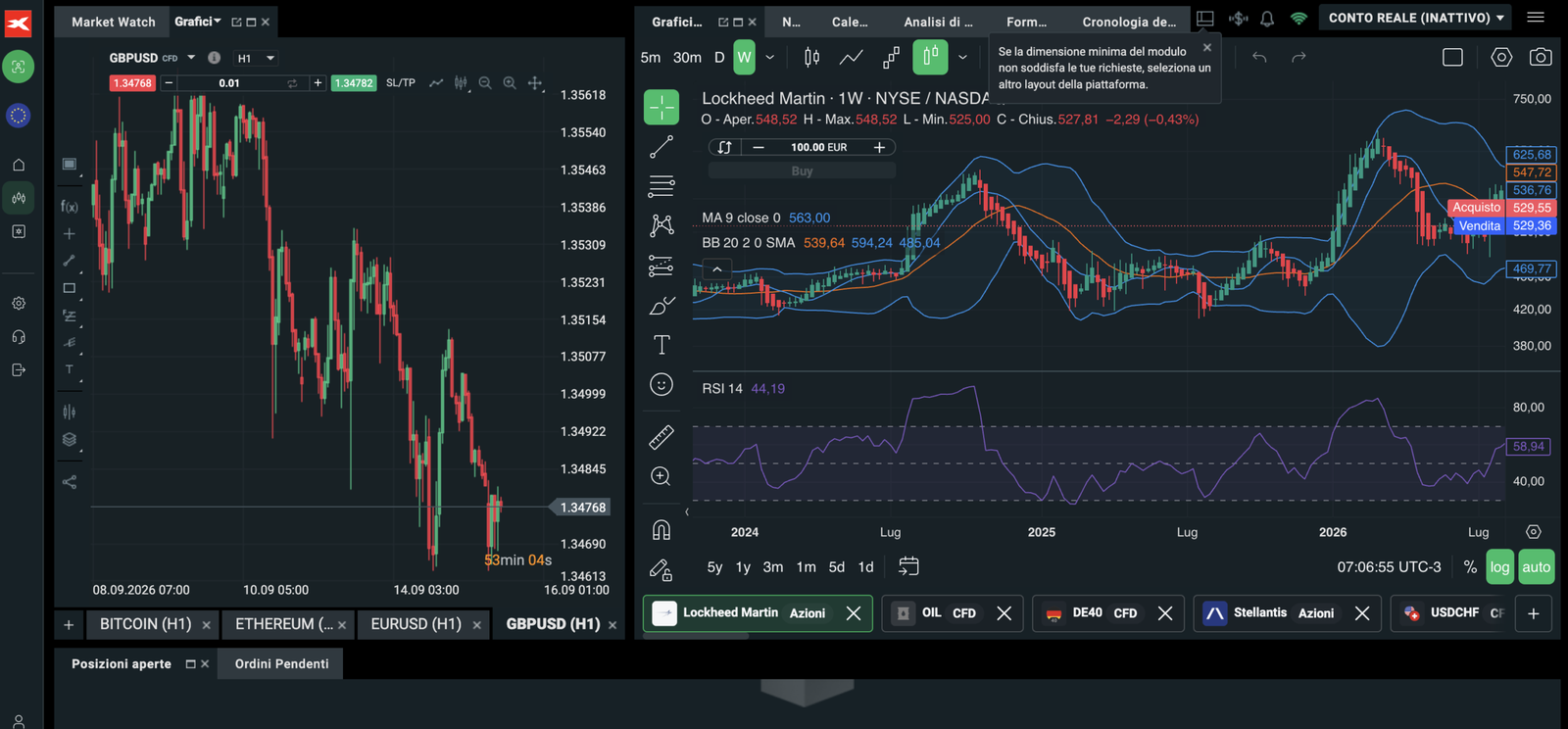Select the 30m interval
The height and width of the screenshot is (729, 1568).
(687, 57)
